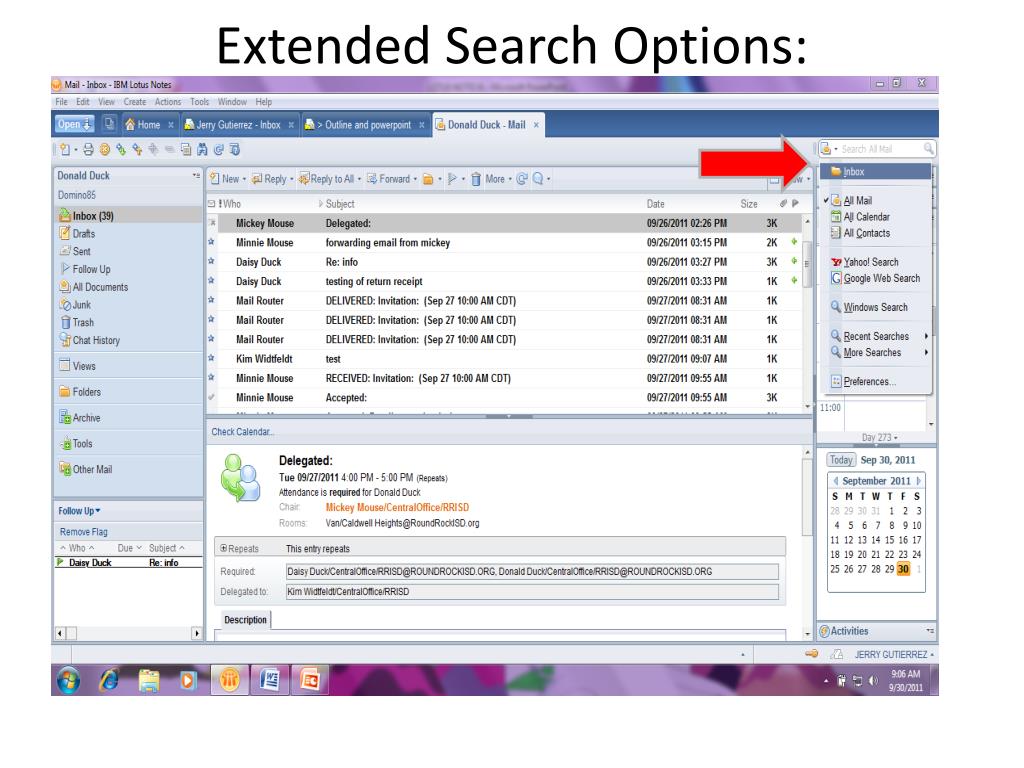Image resolution: width=1024 pixels, height=768 pixels.
Task: Open the More actions dropdown
Action: 498,179
